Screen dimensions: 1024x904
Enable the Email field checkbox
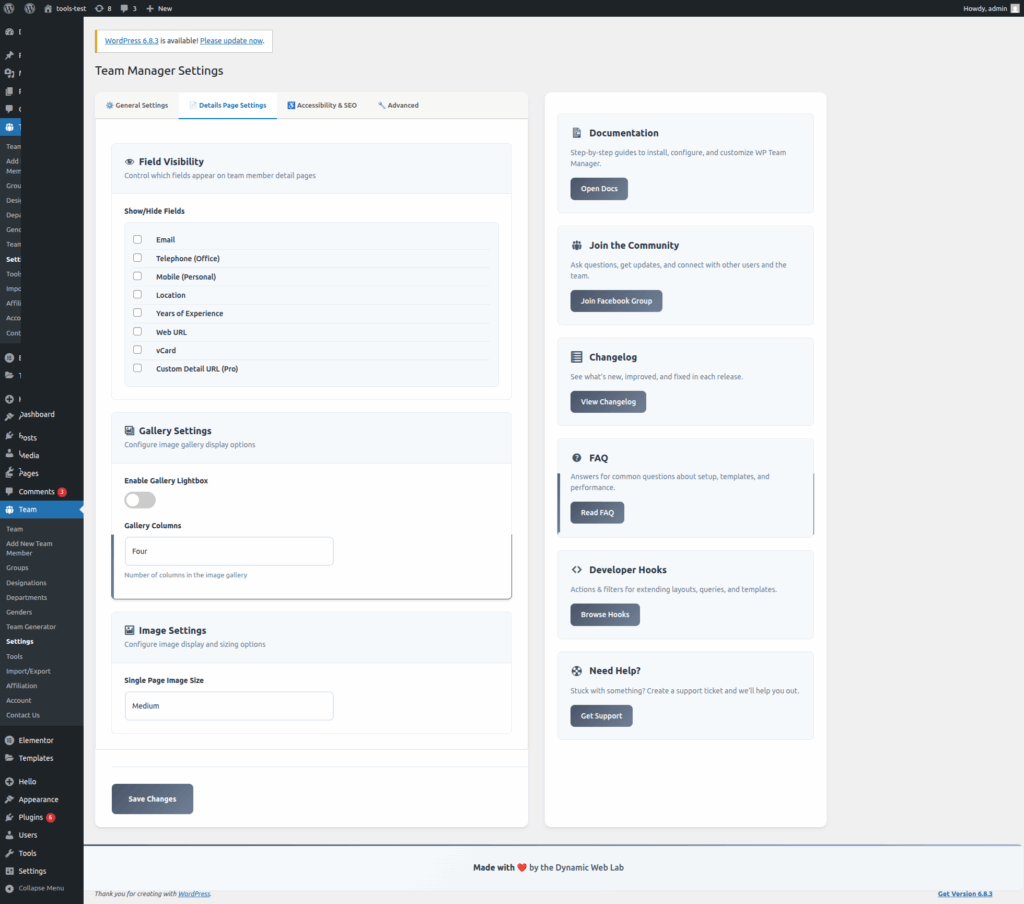137,239
